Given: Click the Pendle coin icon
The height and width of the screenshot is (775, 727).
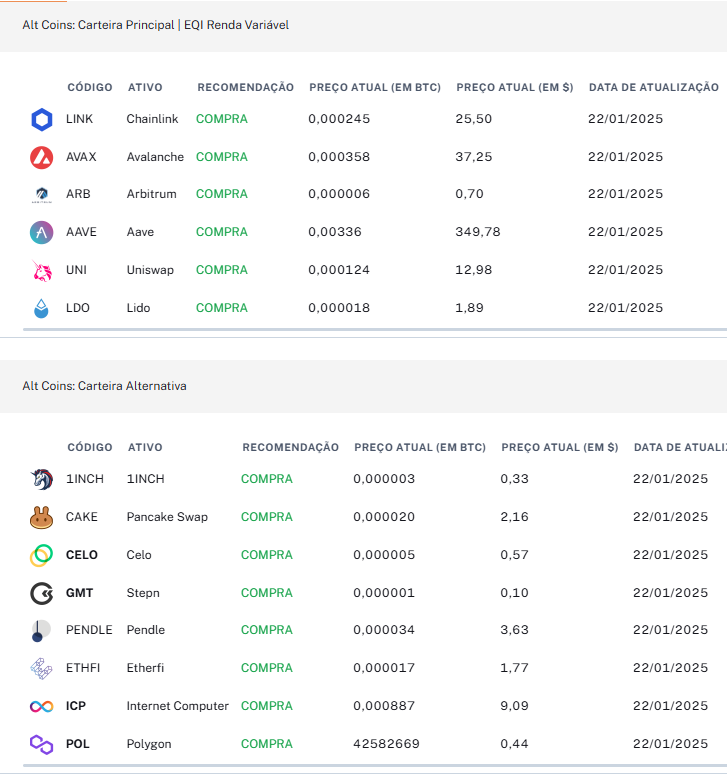Looking at the screenshot, I should [42, 631].
